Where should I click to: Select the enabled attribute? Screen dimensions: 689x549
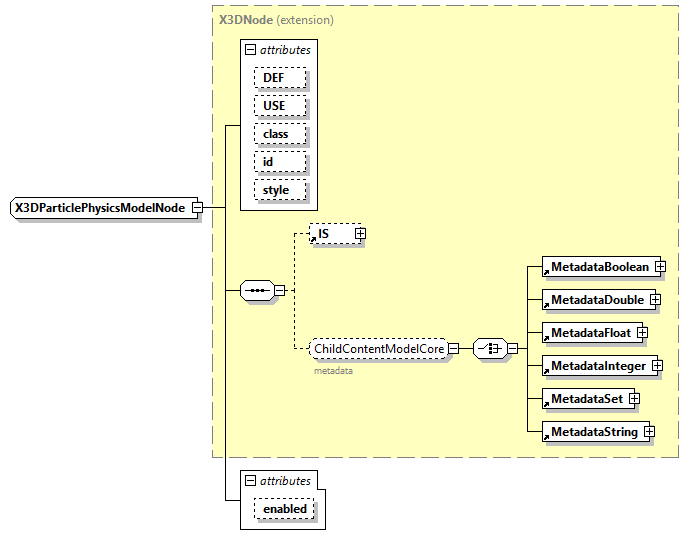click(x=284, y=509)
